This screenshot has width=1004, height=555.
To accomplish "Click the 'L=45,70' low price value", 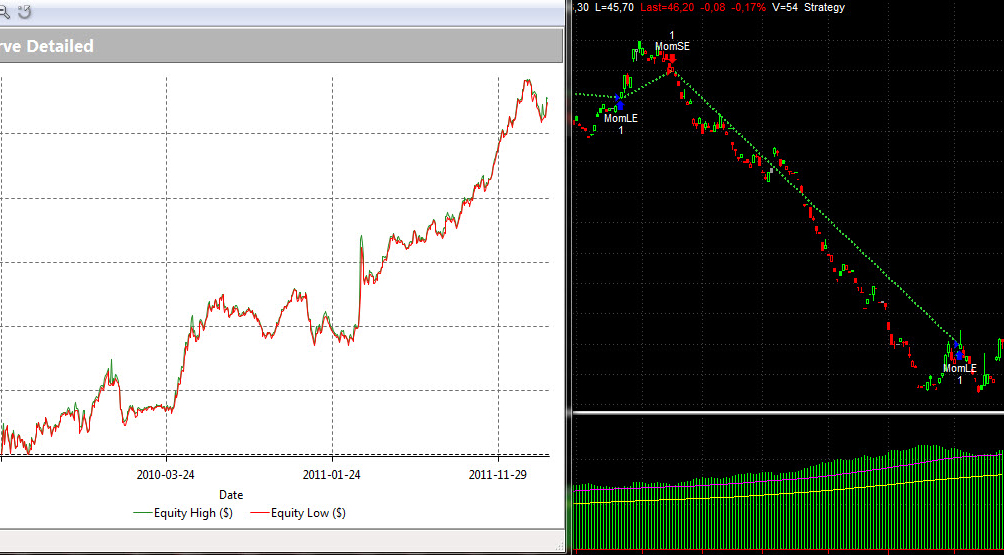I will (x=617, y=7).
